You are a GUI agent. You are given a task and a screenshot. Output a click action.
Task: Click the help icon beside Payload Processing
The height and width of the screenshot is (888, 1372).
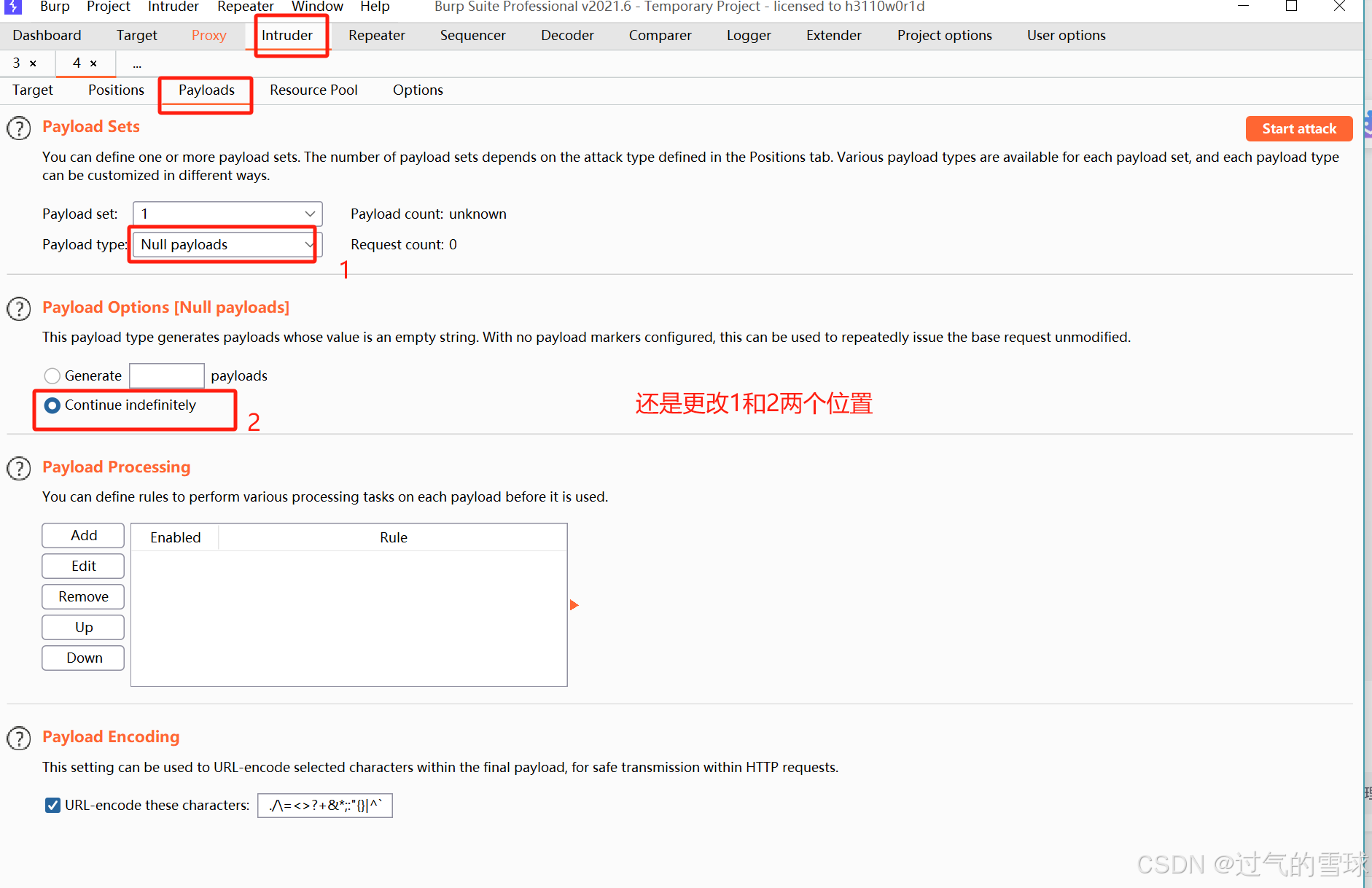pyautogui.click(x=19, y=469)
